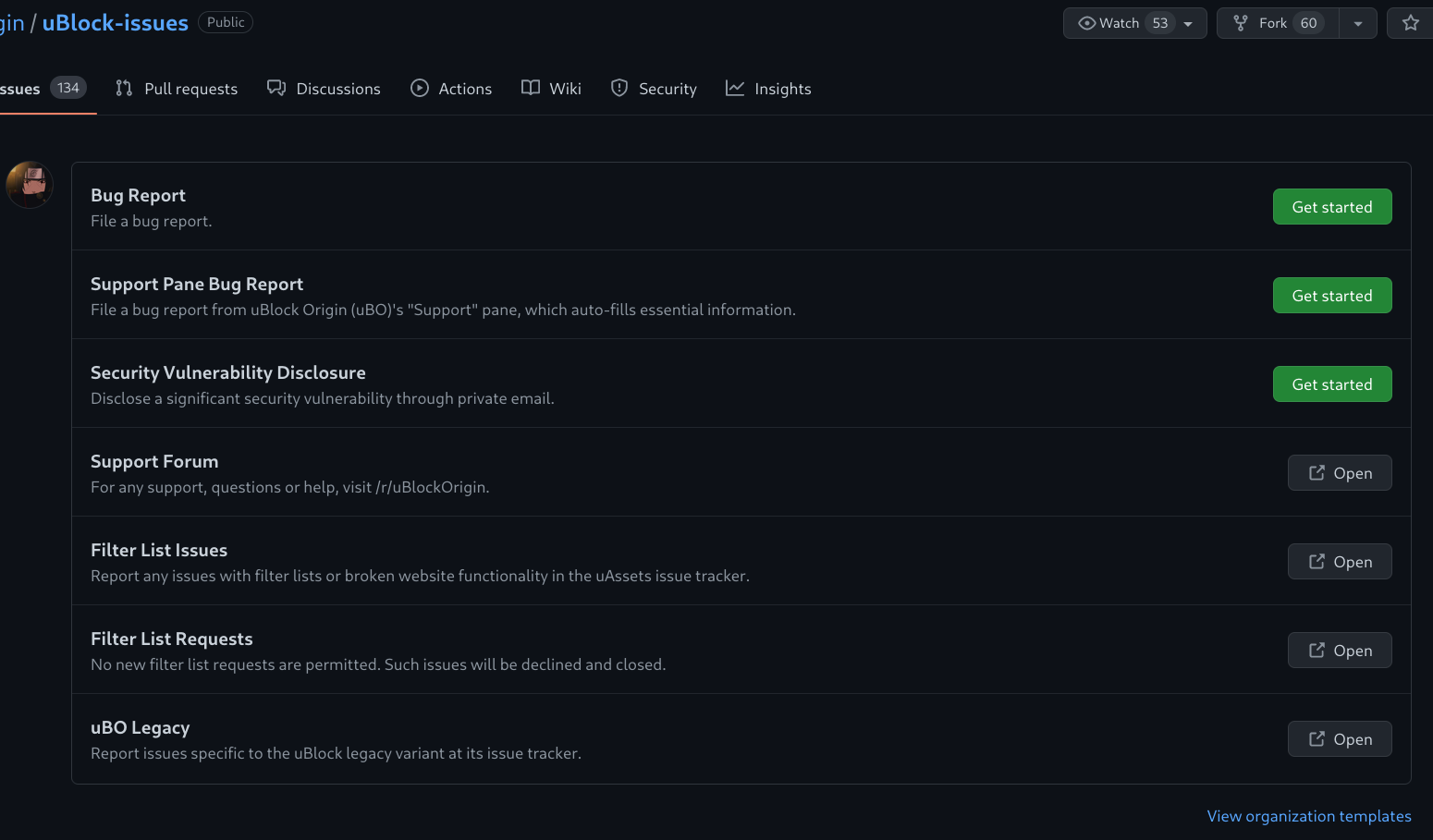Click the Security shield icon

pyautogui.click(x=619, y=88)
